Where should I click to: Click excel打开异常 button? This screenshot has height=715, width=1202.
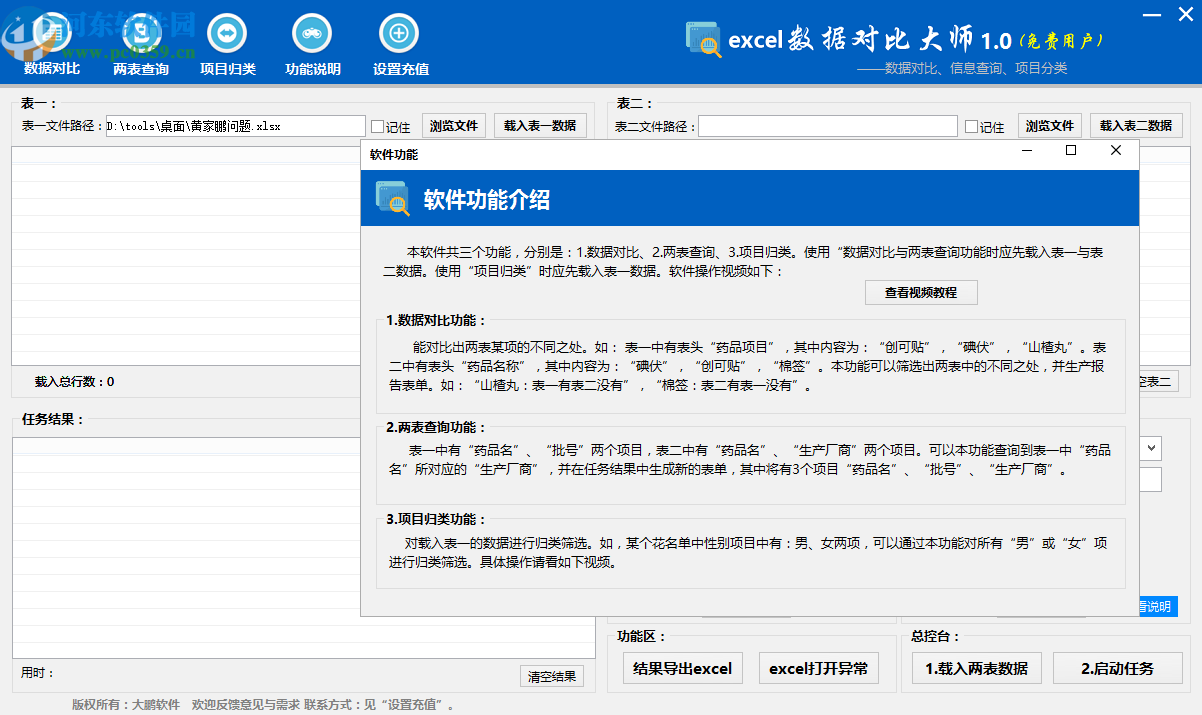819,668
